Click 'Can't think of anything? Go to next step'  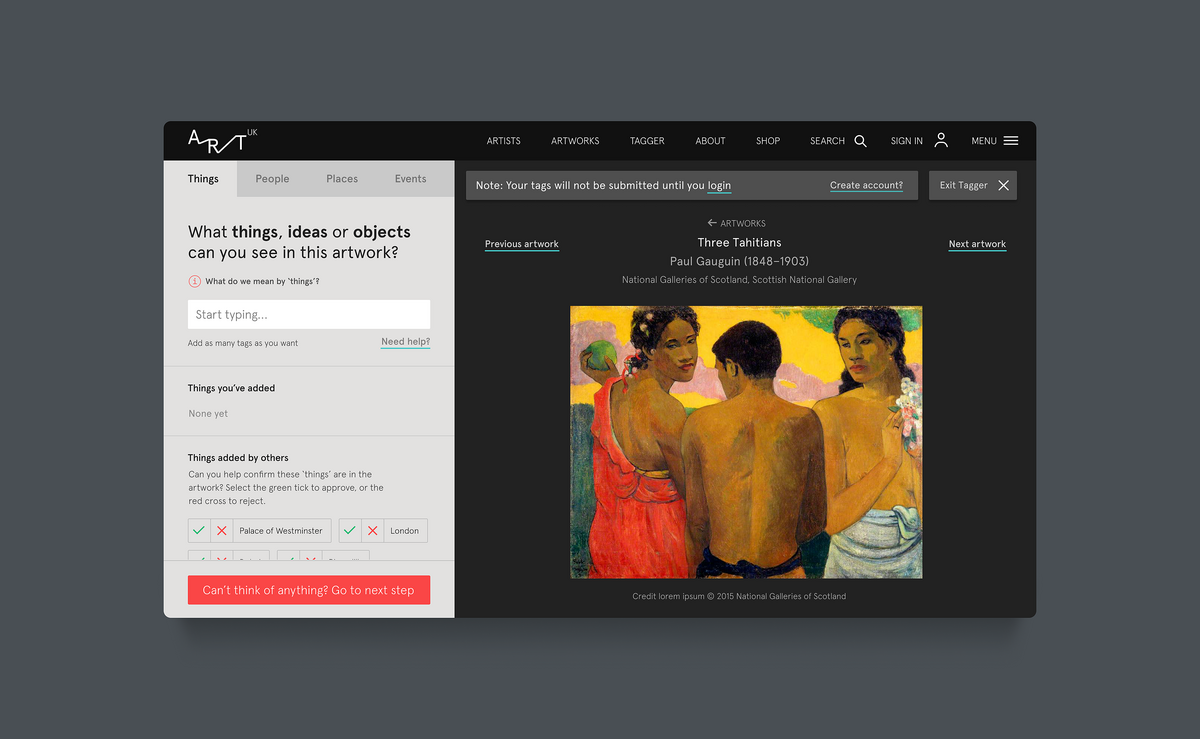pos(308,590)
